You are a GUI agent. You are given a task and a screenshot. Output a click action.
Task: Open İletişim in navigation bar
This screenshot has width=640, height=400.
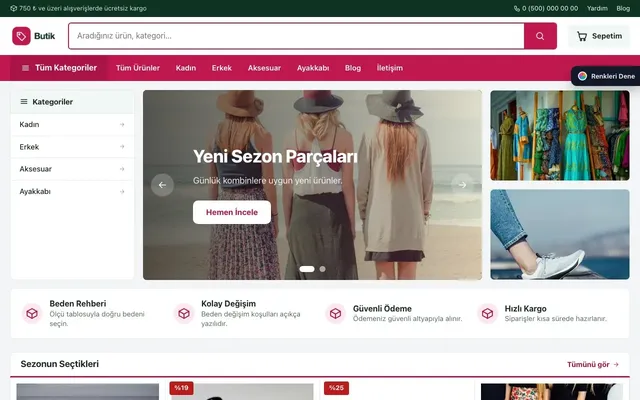coord(389,68)
